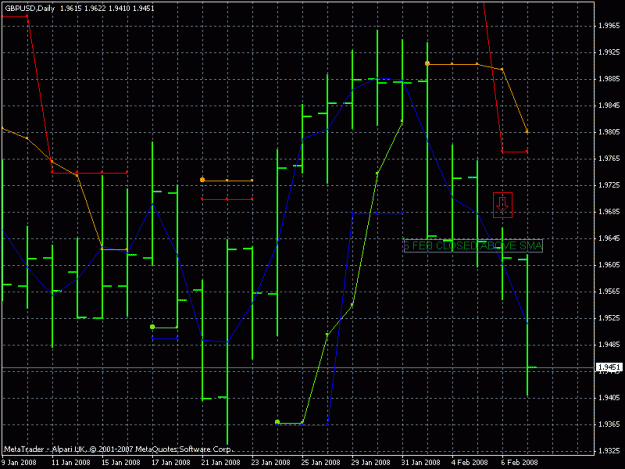Image resolution: width=625 pixels, height=469 pixels.
Task: Select large green dot above 17 Jan 2008
Action: [x=152, y=327]
